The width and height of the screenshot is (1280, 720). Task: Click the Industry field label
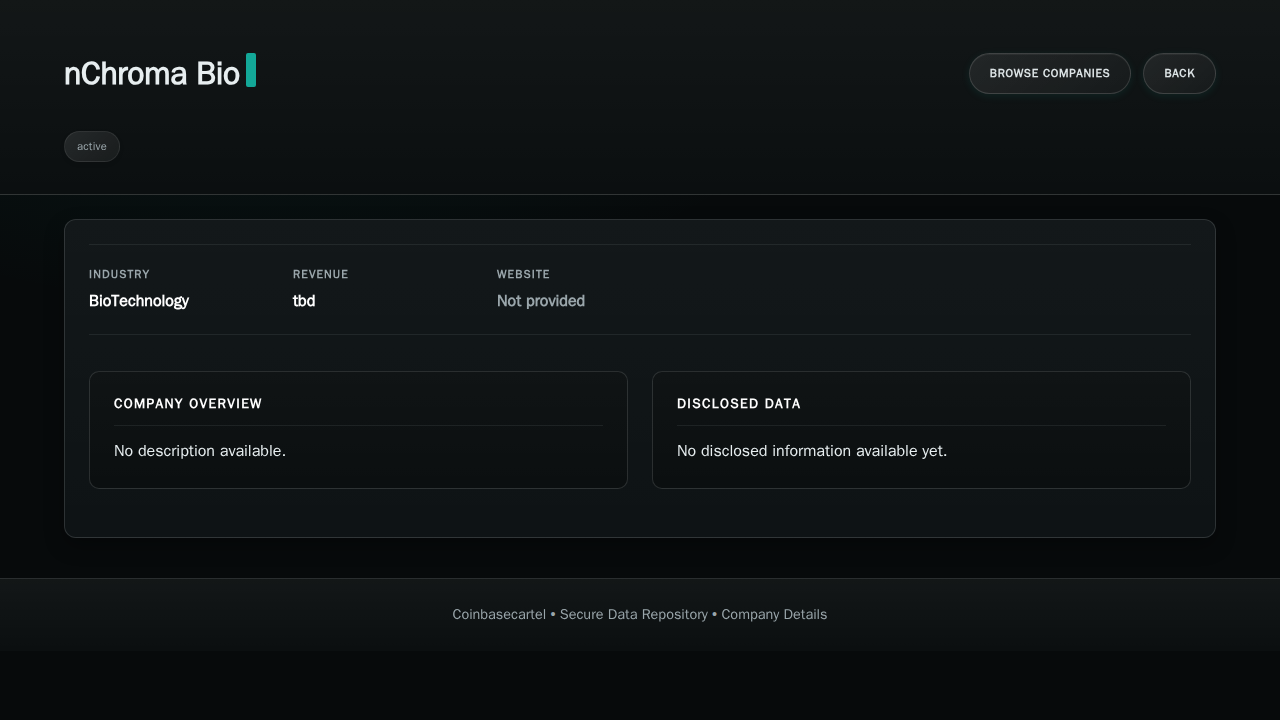[x=119, y=274]
